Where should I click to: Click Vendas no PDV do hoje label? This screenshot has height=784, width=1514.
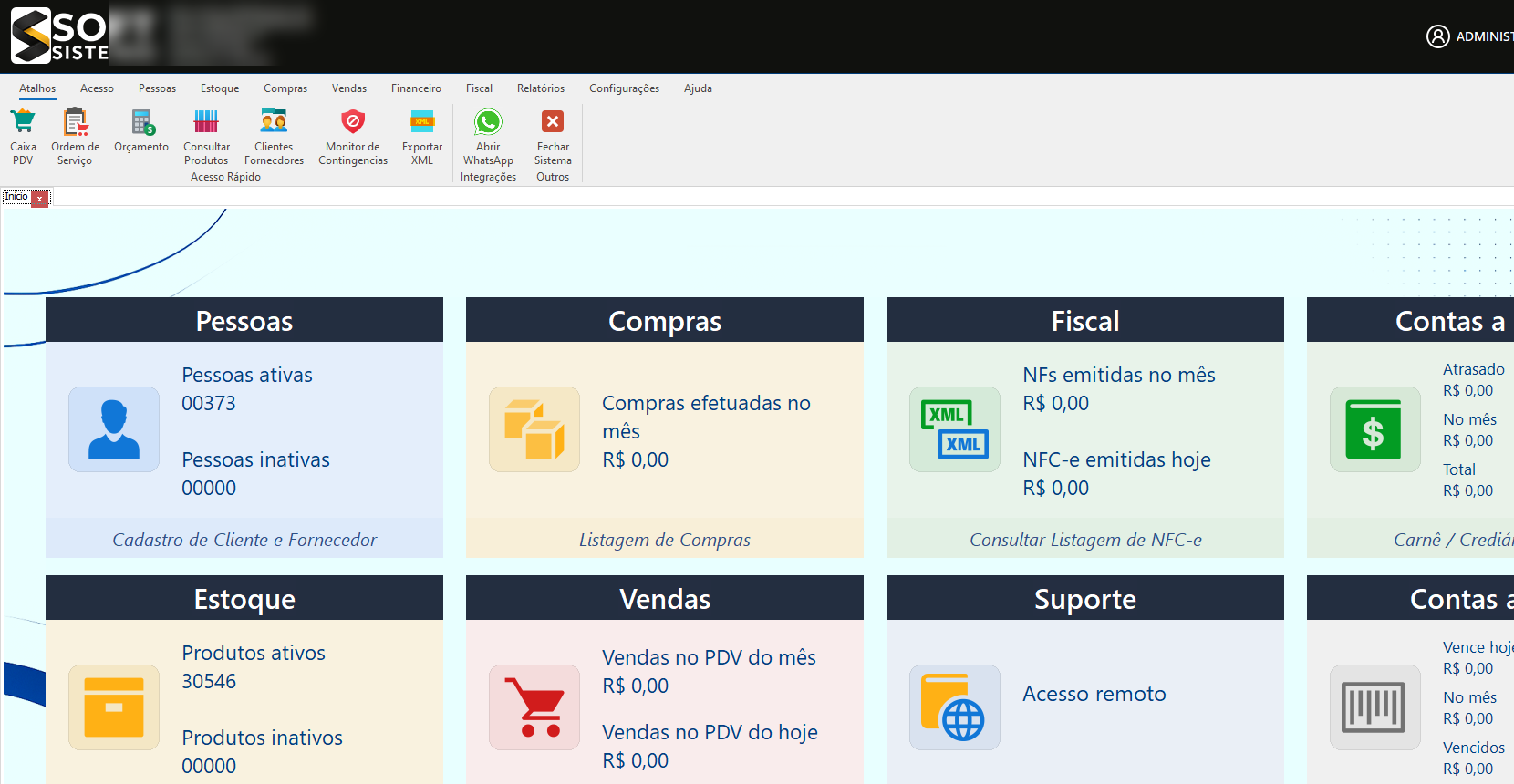[x=710, y=732]
